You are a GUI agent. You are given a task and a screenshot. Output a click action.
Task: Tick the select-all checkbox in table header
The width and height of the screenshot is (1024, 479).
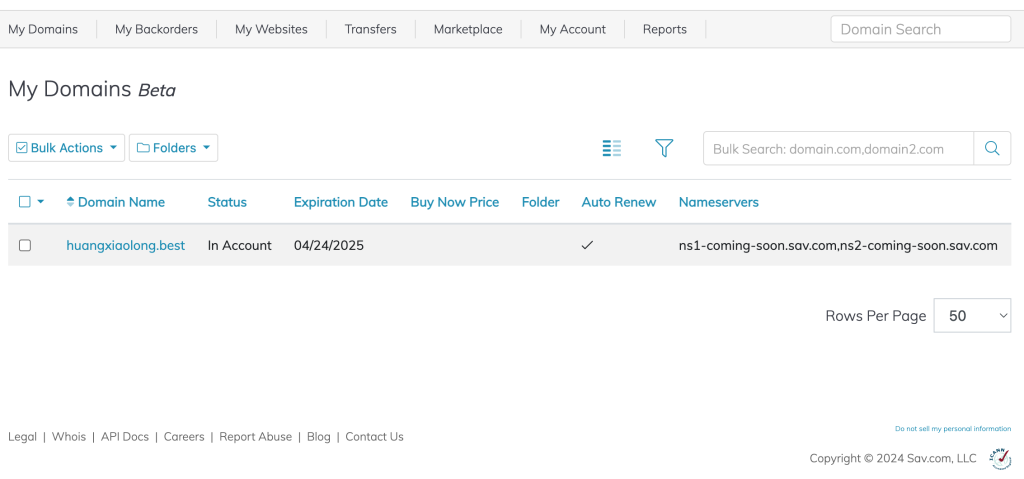[x=25, y=202]
